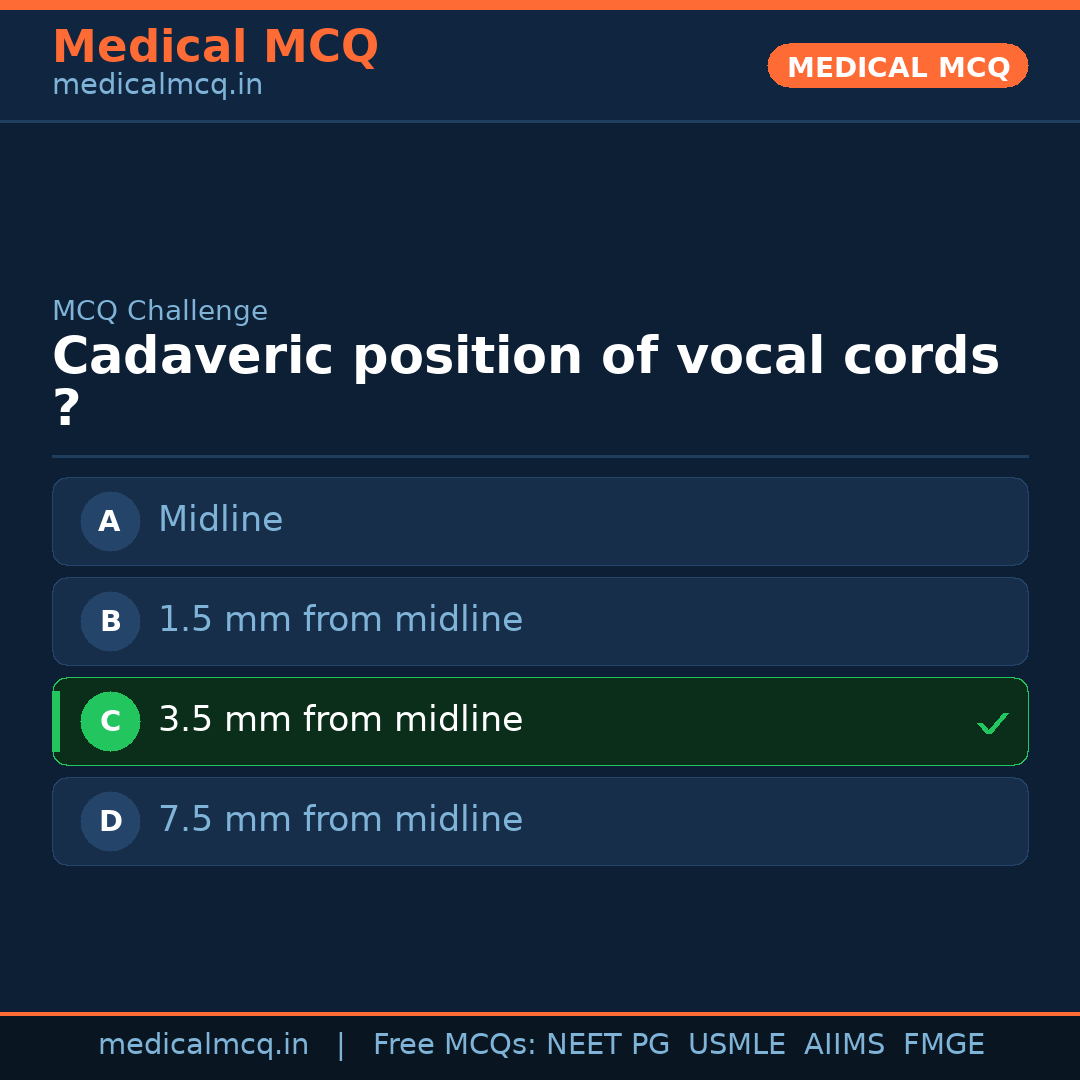Switch to the USMLE section

737,1044
